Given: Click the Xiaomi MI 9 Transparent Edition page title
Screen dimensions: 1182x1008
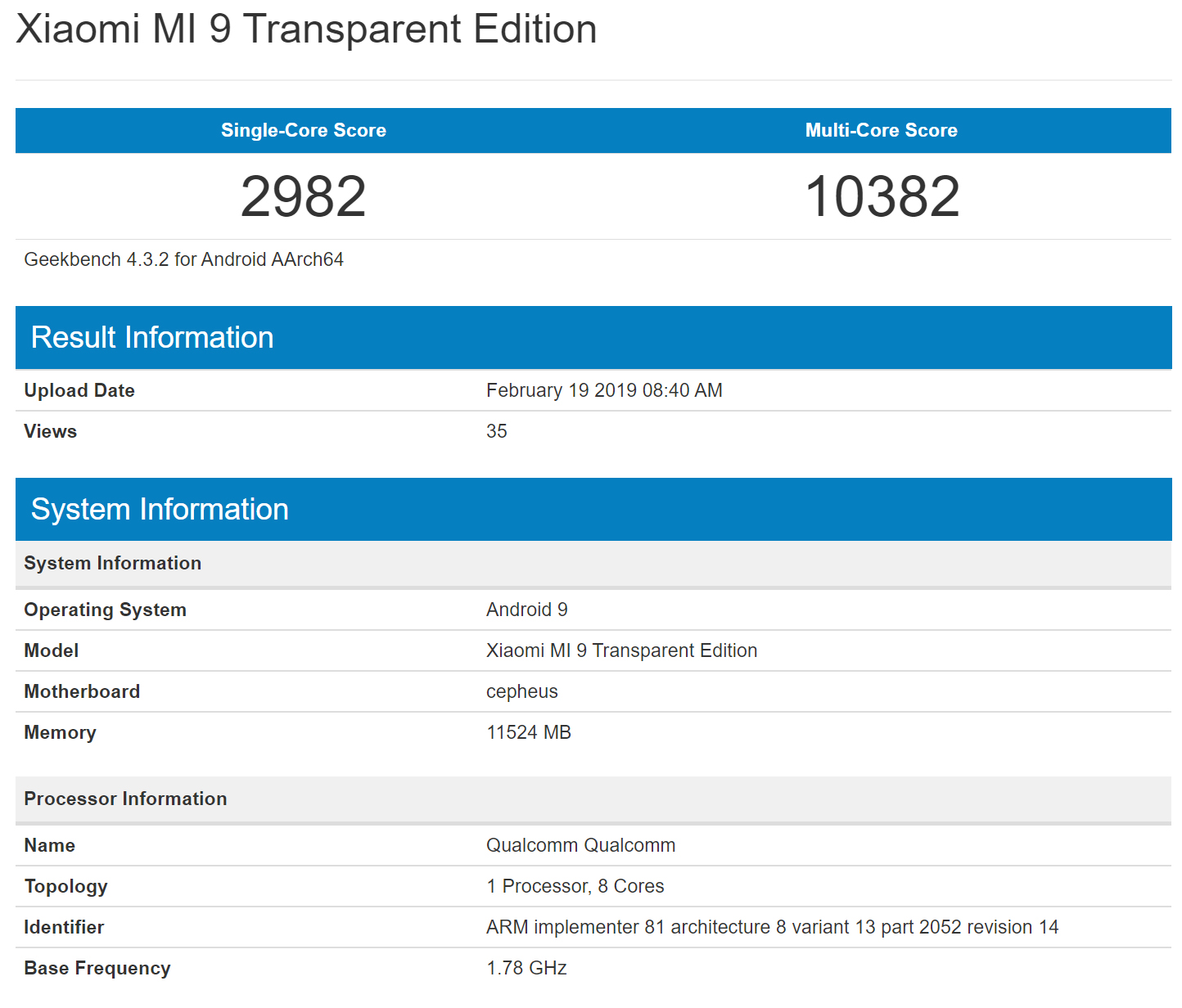Looking at the screenshot, I should click(x=306, y=29).
